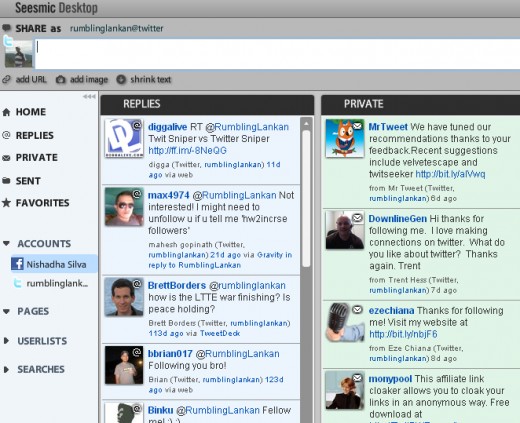
Task: Open the diggalive username link
Action: point(167,127)
